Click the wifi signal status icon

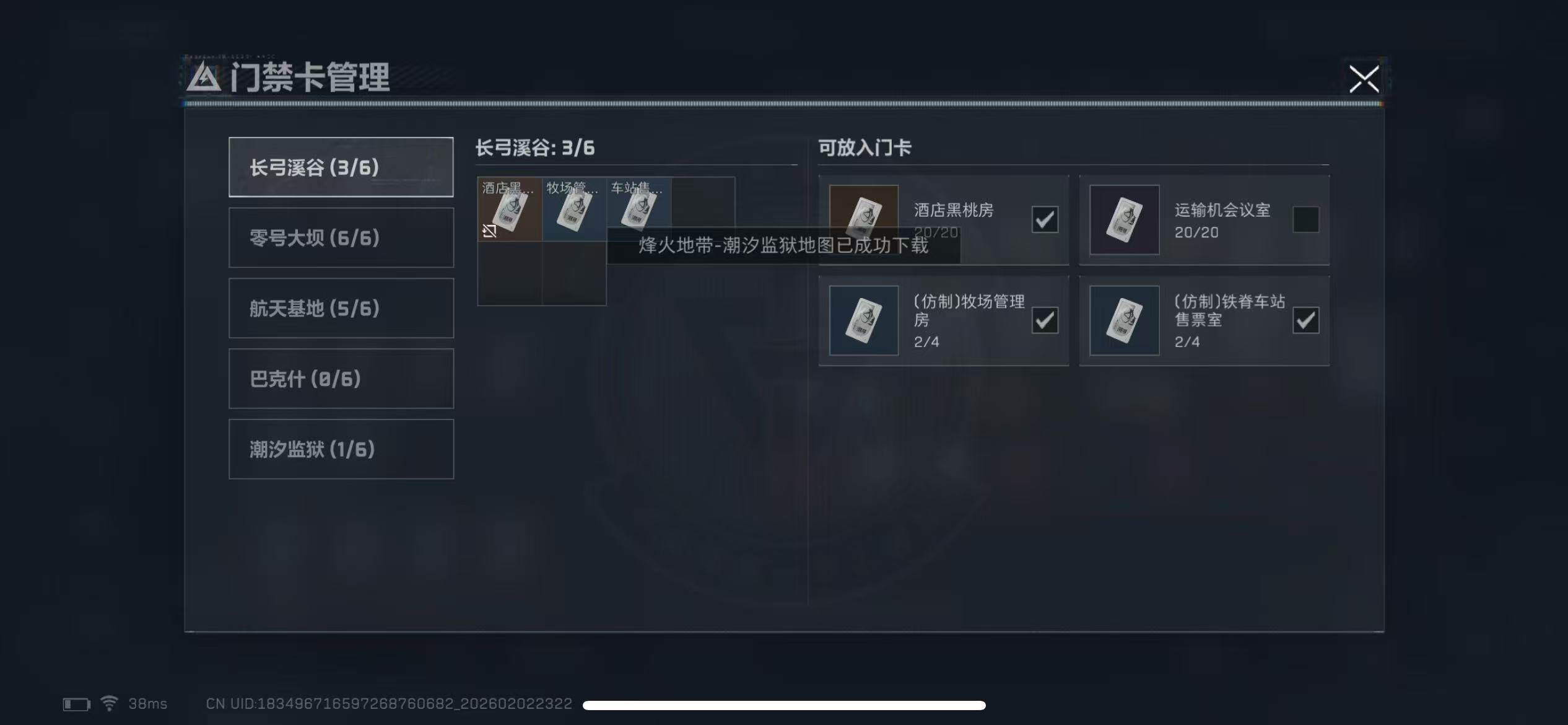point(109,703)
